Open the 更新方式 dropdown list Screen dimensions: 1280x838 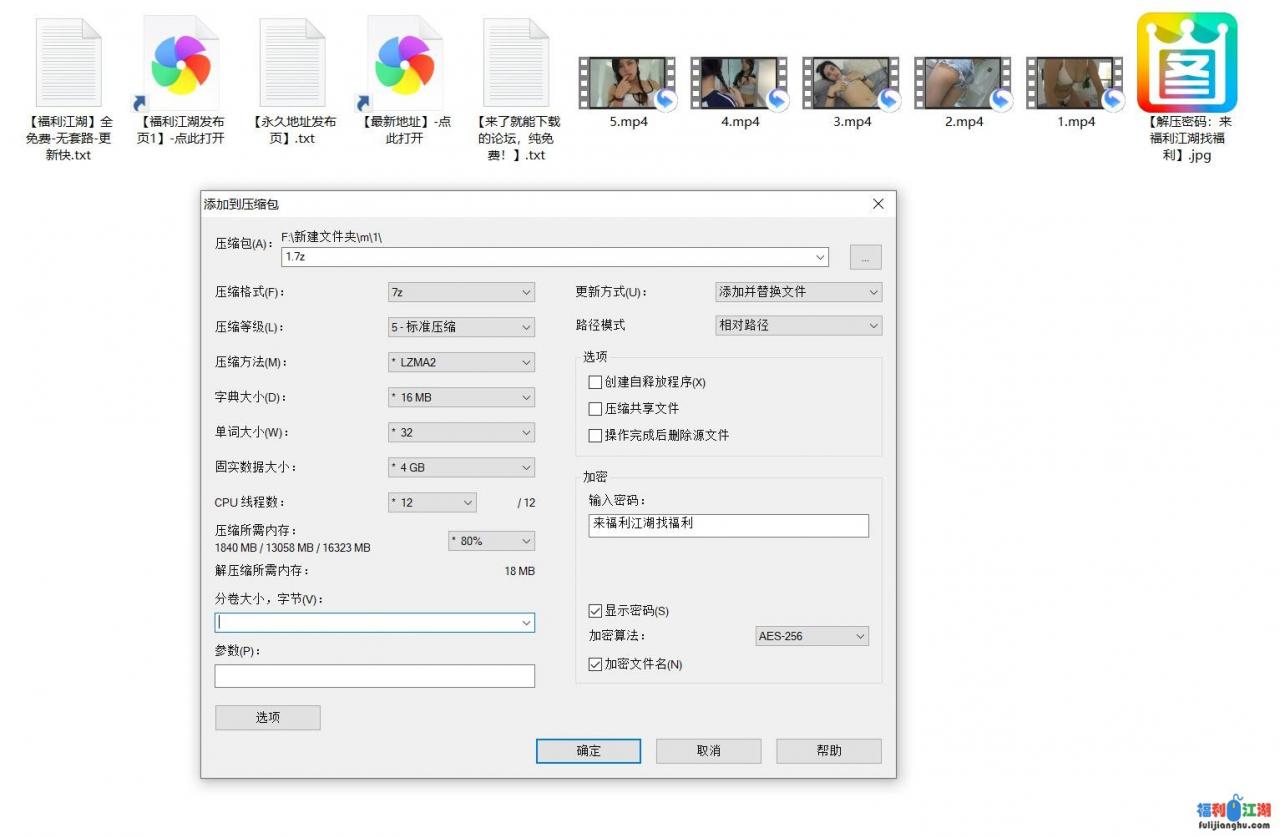798,292
